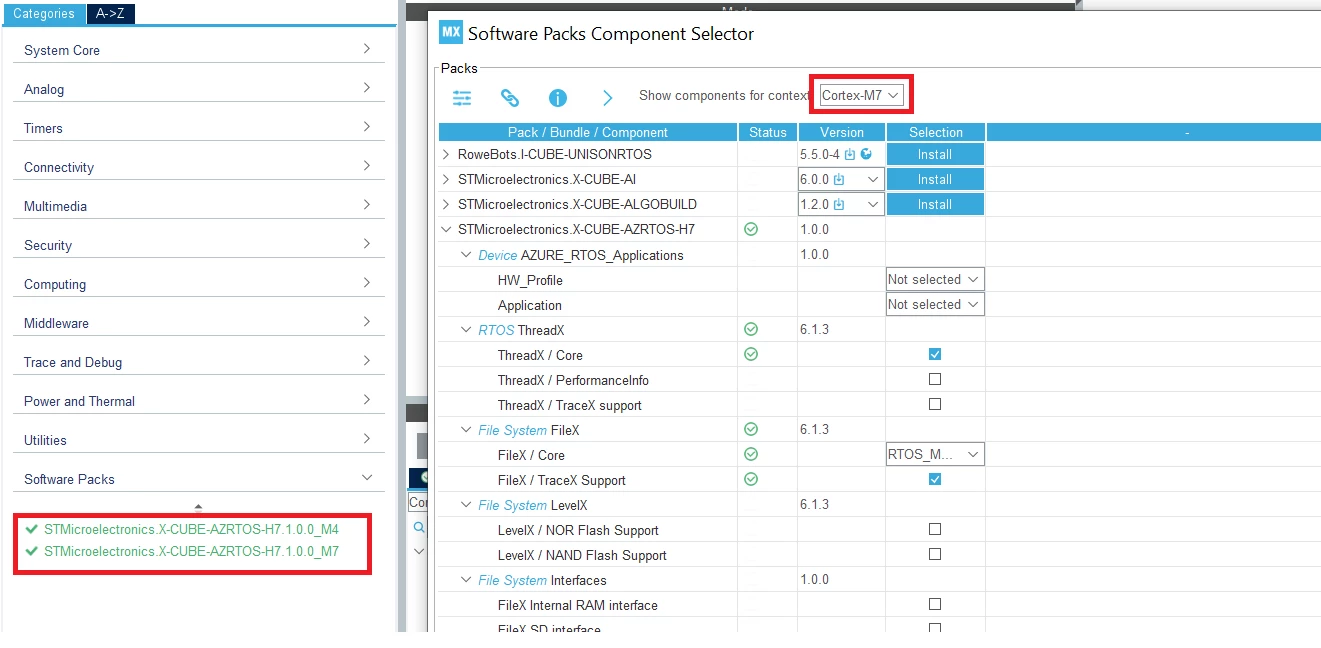Image resolution: width=1321 pixels, height=648 pixels.
Task: Open the Middleware category
Action: click(x=198, y=323)
